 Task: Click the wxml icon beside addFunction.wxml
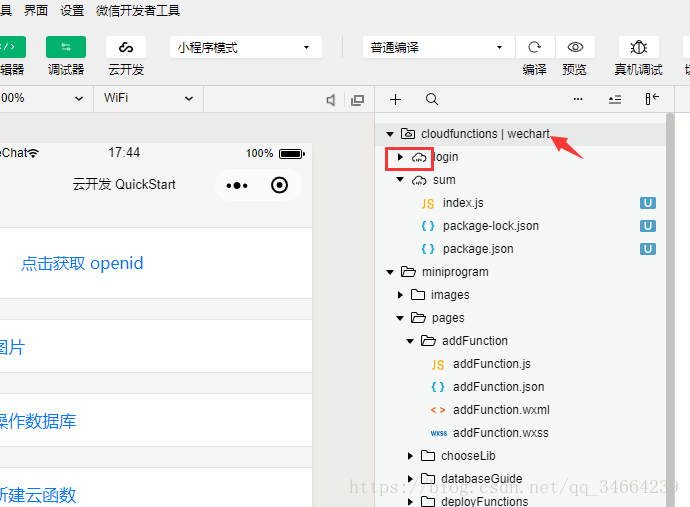438,410
